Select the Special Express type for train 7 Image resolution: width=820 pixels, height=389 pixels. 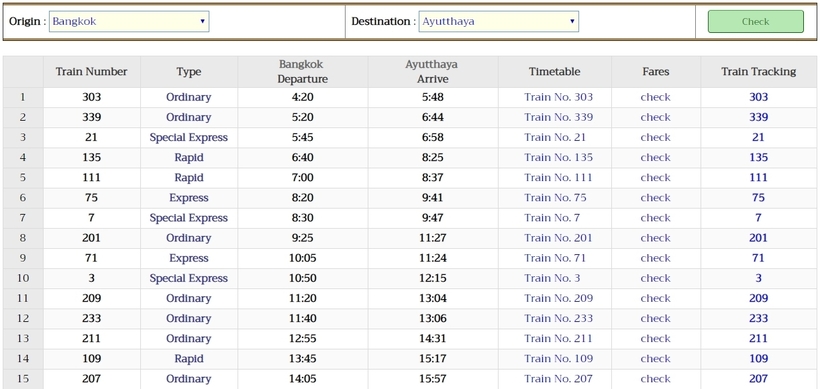pos(189,218)
